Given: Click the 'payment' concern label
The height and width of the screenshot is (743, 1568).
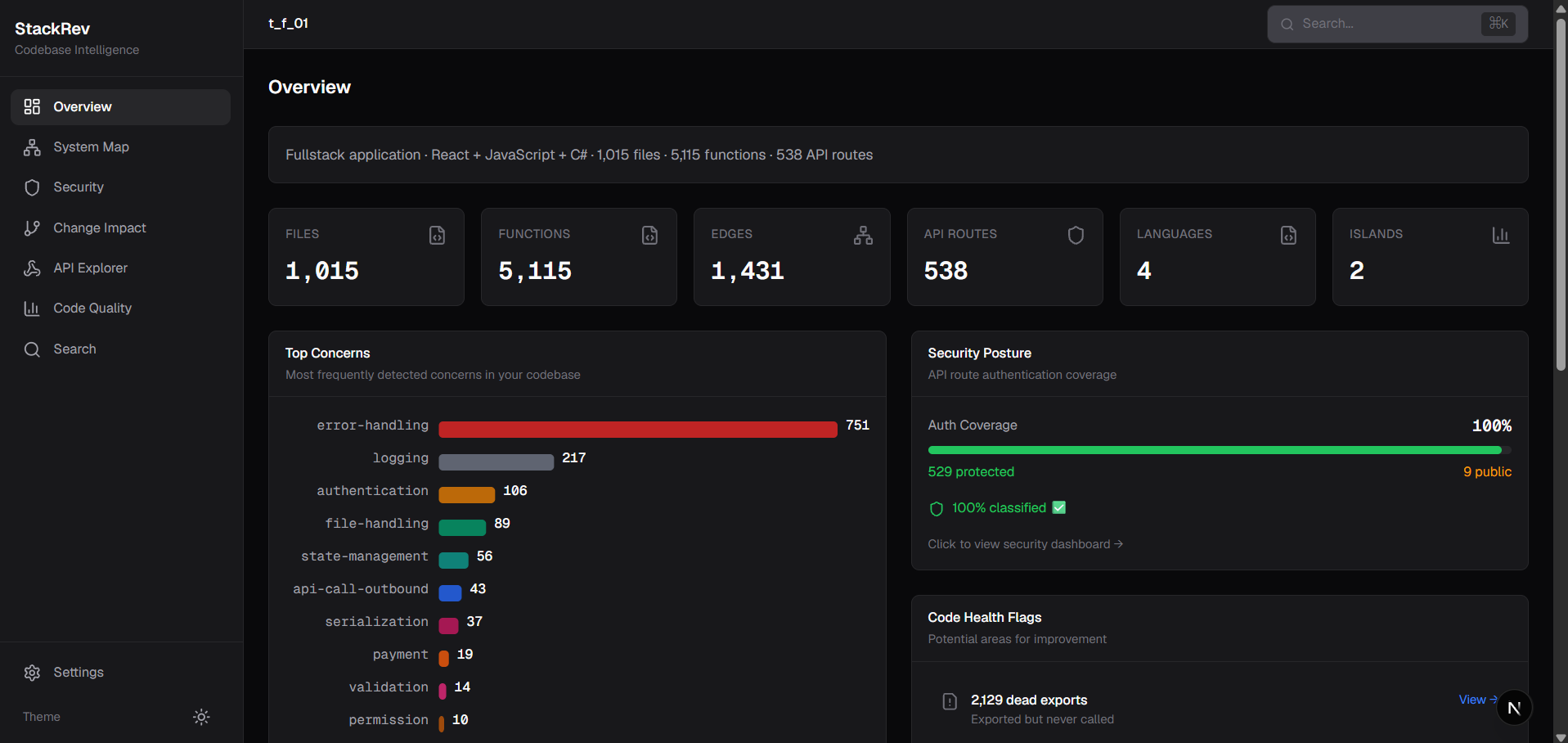Looking at the screenshot, I should coord(401,655).
